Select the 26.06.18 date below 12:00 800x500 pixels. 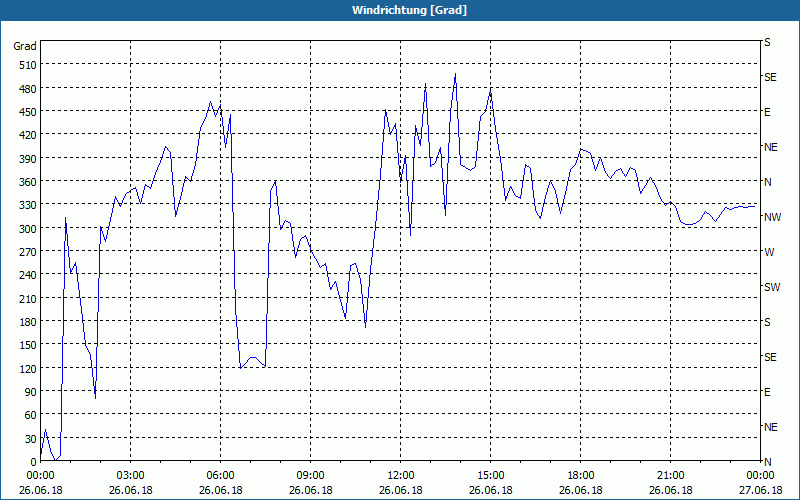[x=401, y=490]
